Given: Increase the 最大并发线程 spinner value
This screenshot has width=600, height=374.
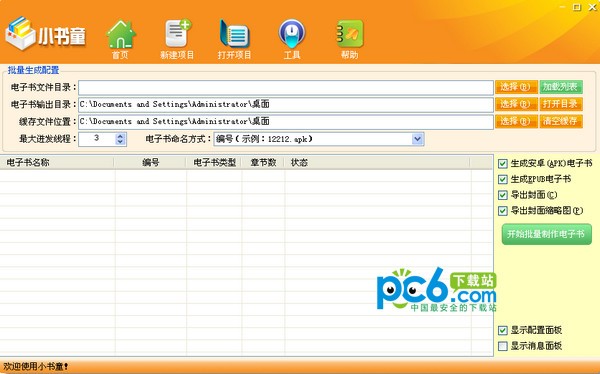Looking at the screenshot, I should (120, 136).
